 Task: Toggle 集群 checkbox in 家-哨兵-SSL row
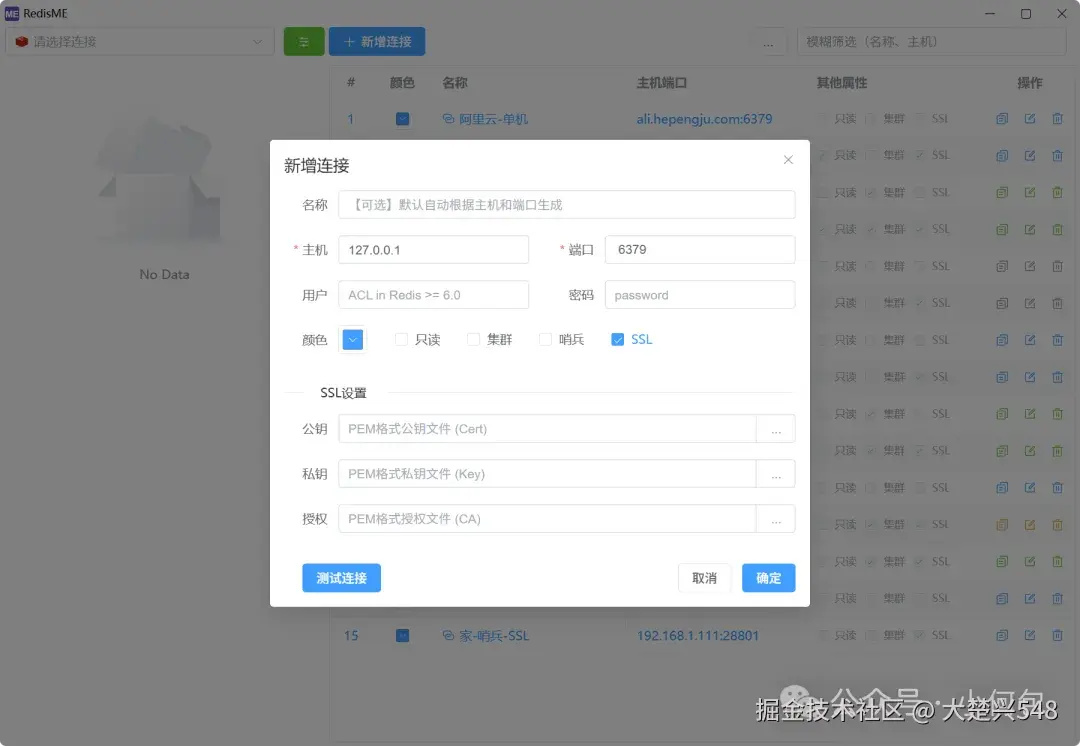871,635
